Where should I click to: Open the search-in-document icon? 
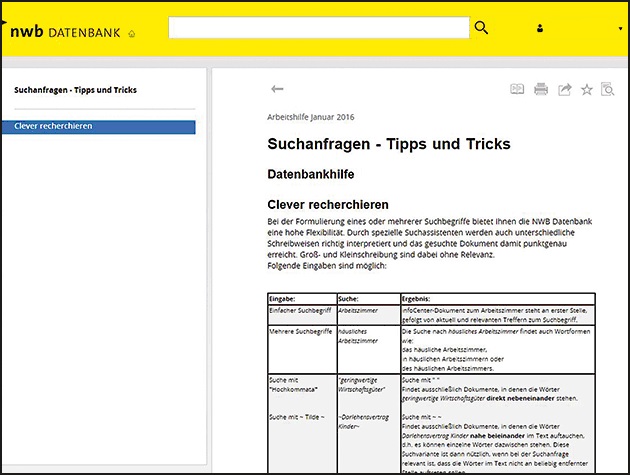click(607, 89)
